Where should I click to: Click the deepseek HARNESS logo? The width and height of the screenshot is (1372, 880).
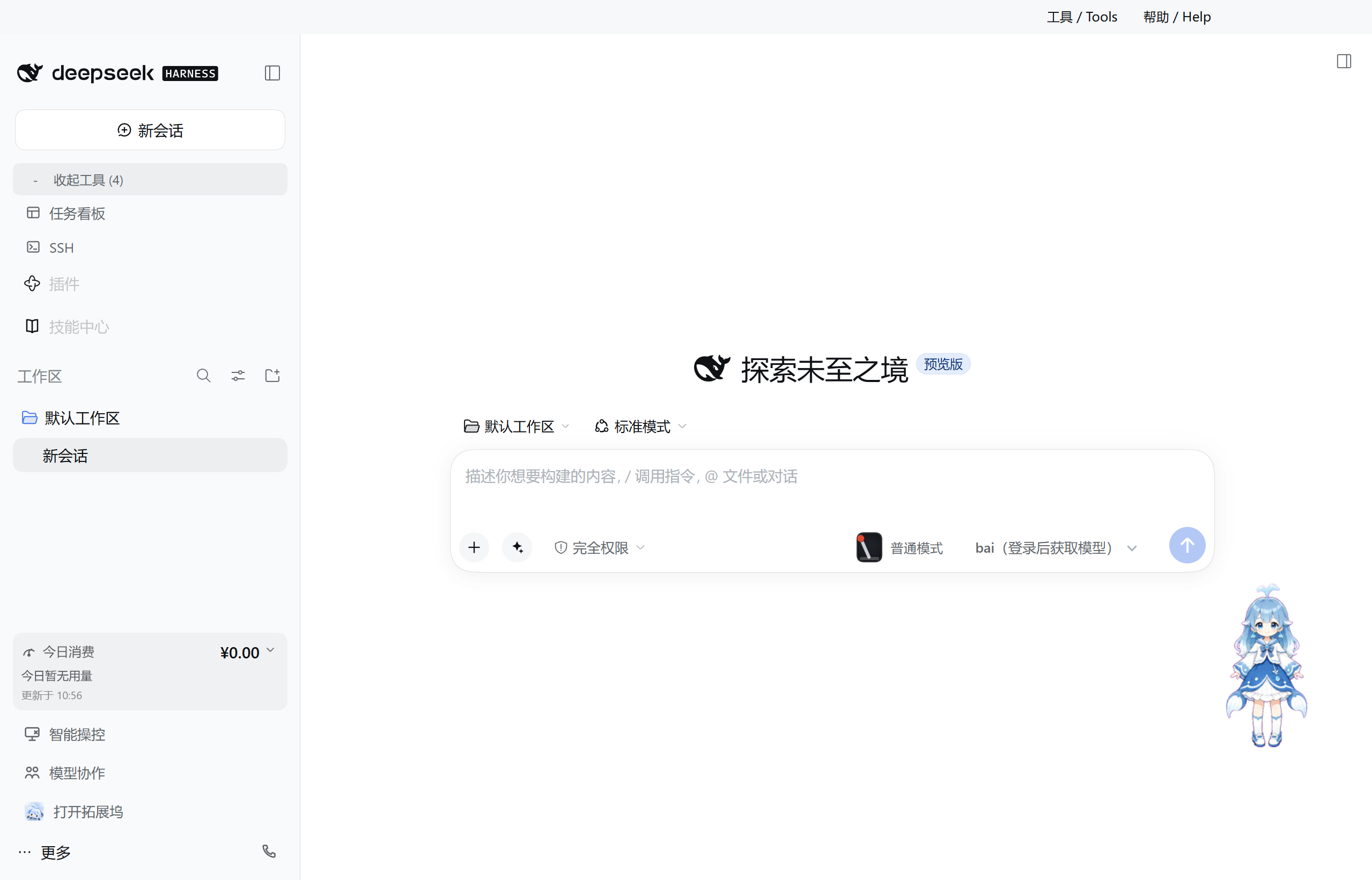click(117, 73)
